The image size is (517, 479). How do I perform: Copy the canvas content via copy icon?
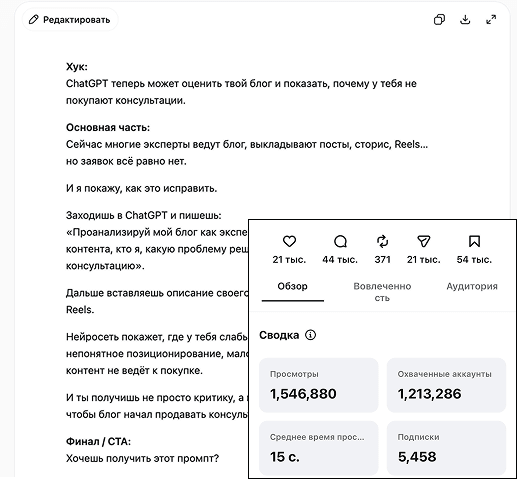(439, 20)
